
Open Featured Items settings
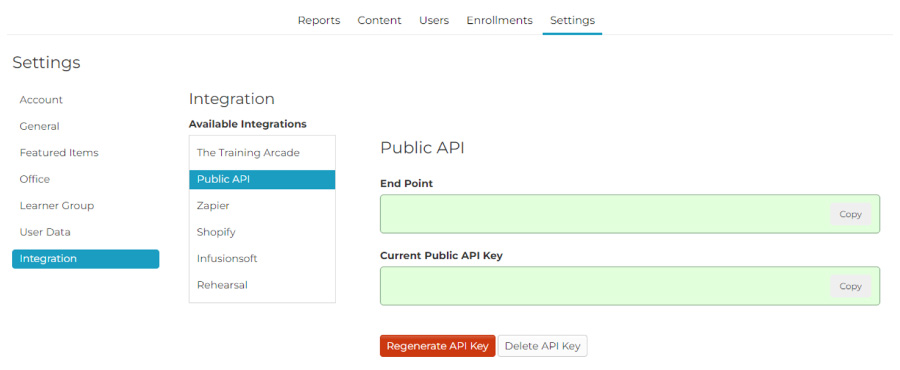[59, 153]
